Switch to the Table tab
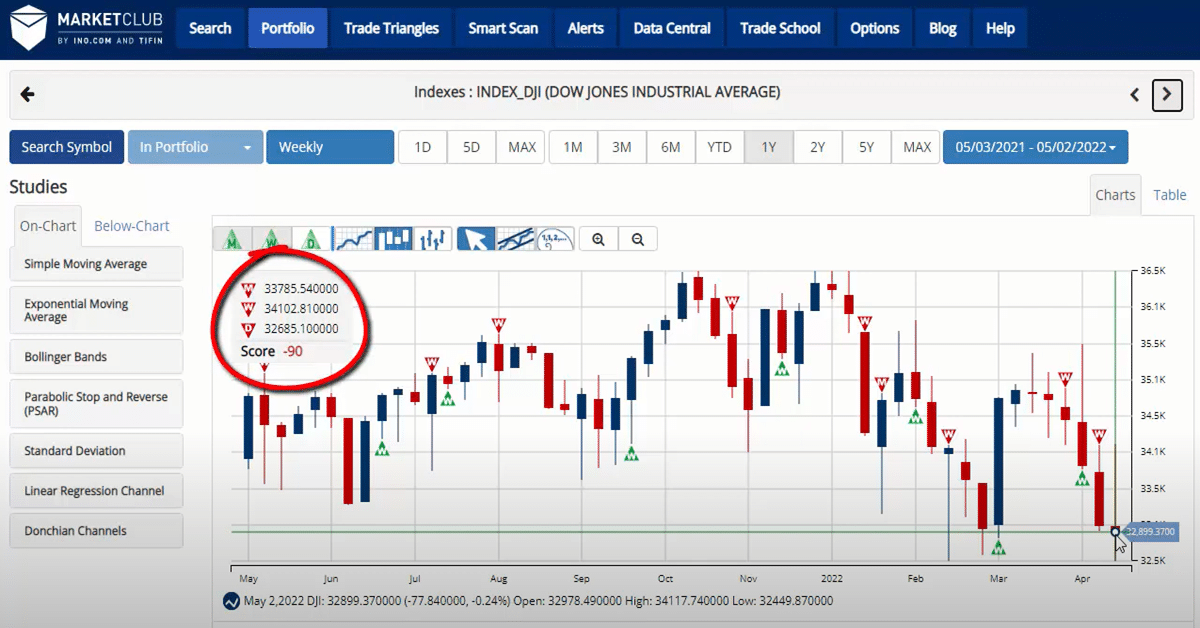Viewport: 1200px width, 628px height. tap(1169, 195)
